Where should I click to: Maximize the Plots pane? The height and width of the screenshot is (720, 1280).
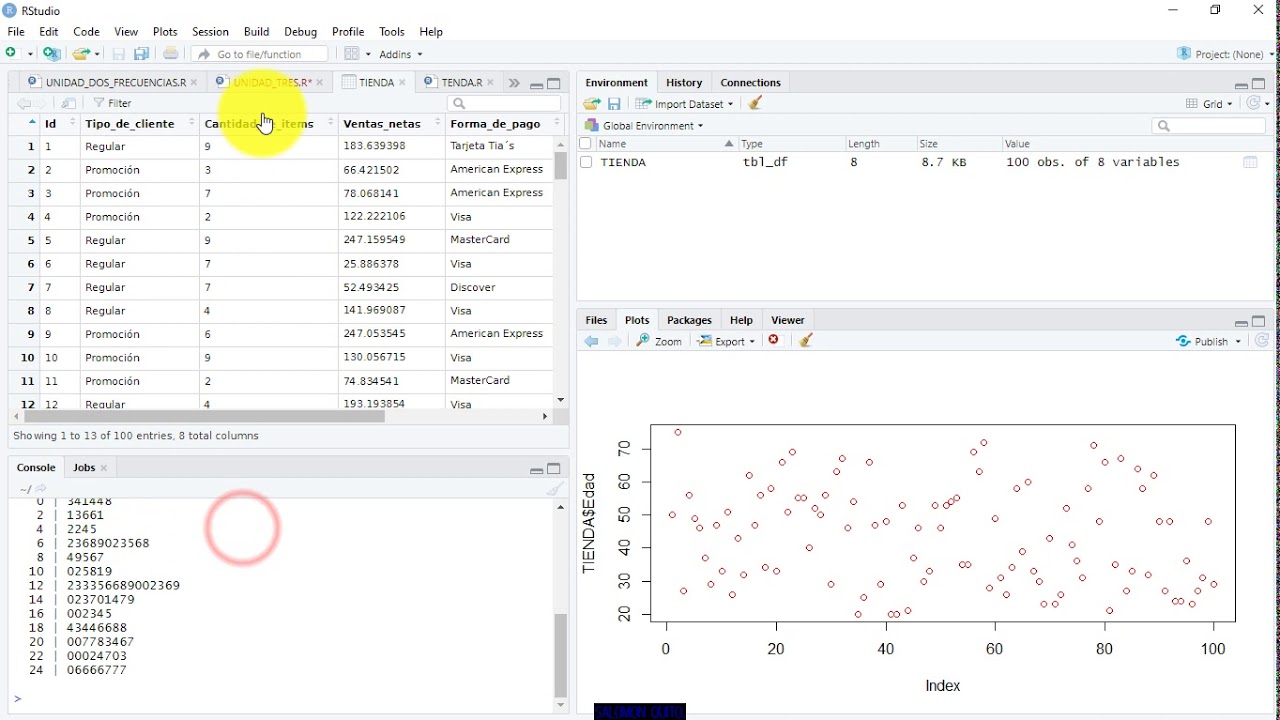point(1259,321)
